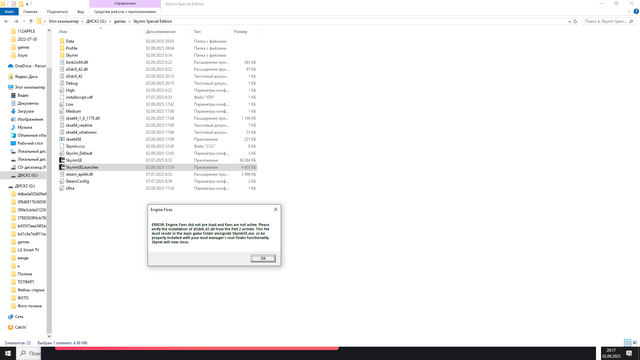Open the Windows Start menu
640x360 pixels.
click(8, 353)
